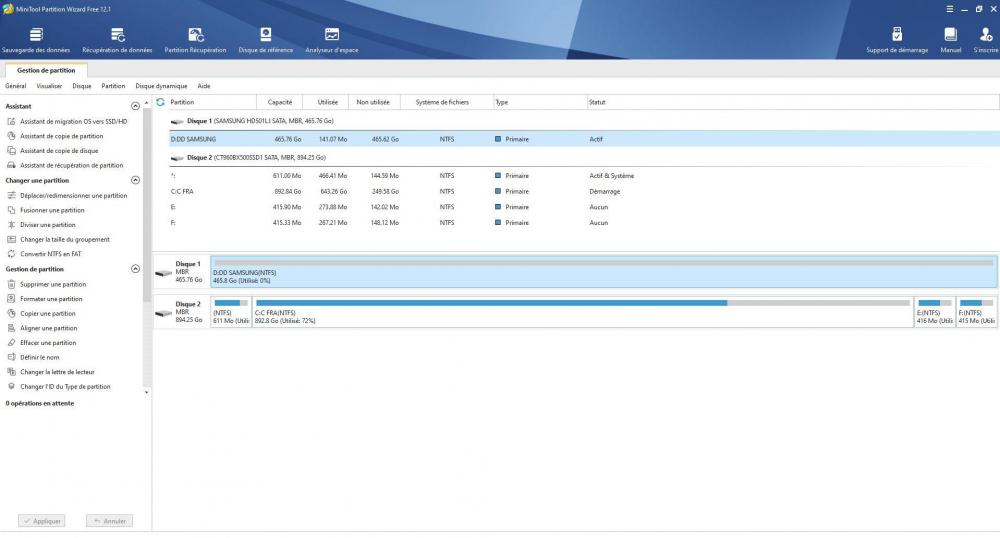Select Disque 1 MBR label in disk map
Image resolution: width=1000 pixels, height=538 pixels.
coord(182,272)
